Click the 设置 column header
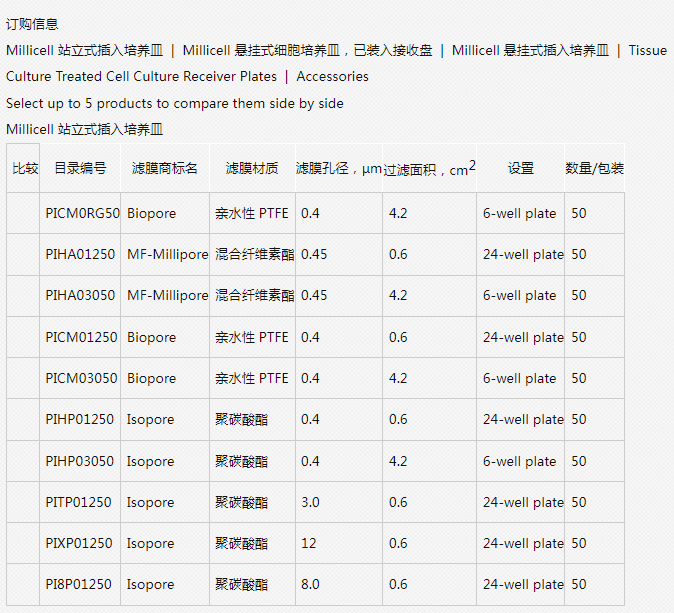Viewport: 674px width, 613px height. coord(521,168)
